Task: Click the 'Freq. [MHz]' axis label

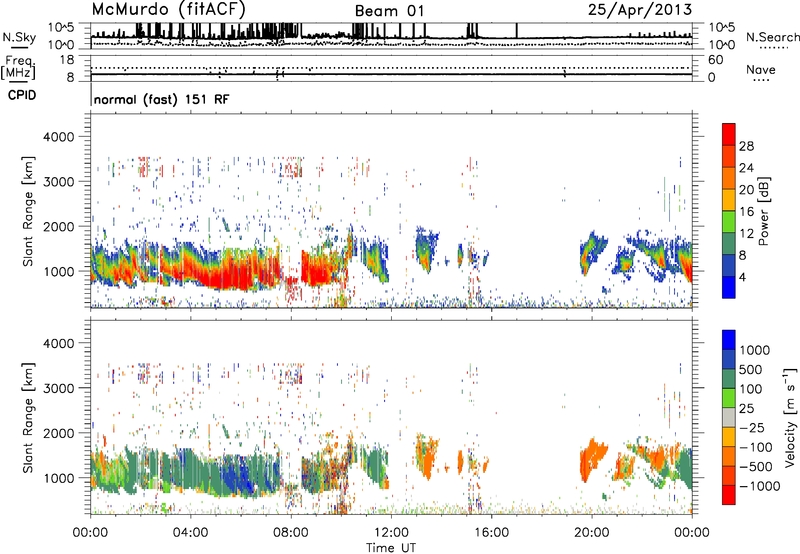Action: [19, 67]
